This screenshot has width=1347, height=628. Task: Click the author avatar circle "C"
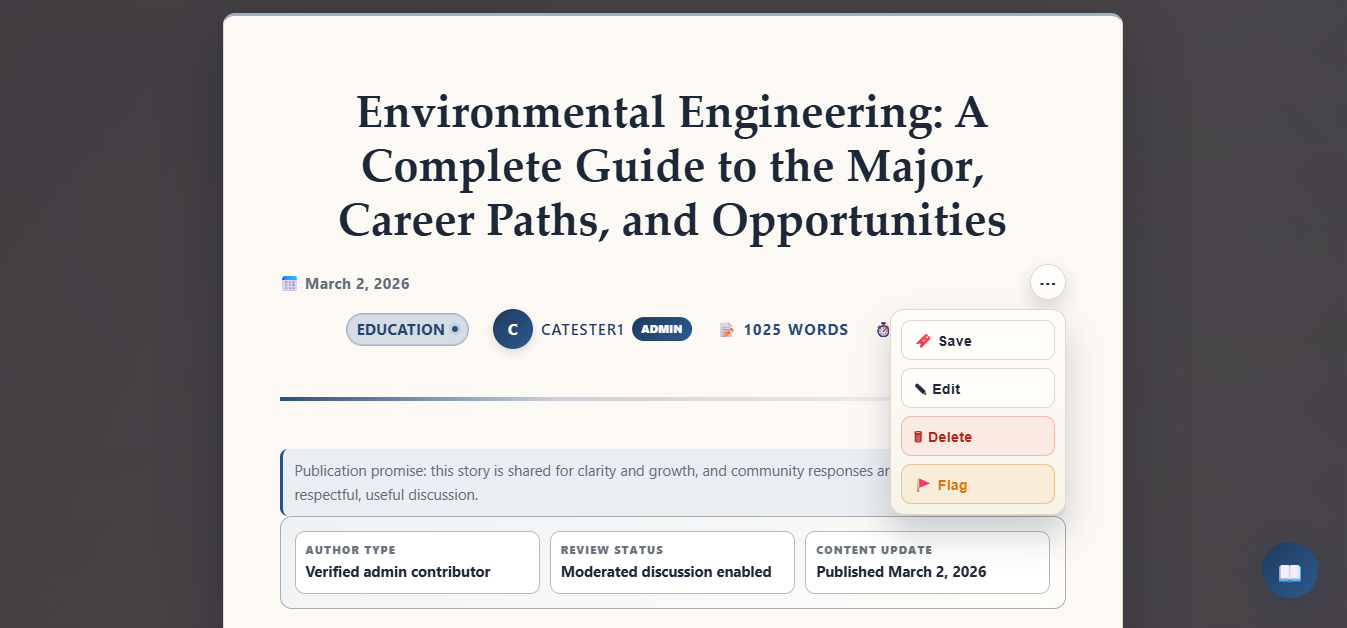[x=513, y=329]
